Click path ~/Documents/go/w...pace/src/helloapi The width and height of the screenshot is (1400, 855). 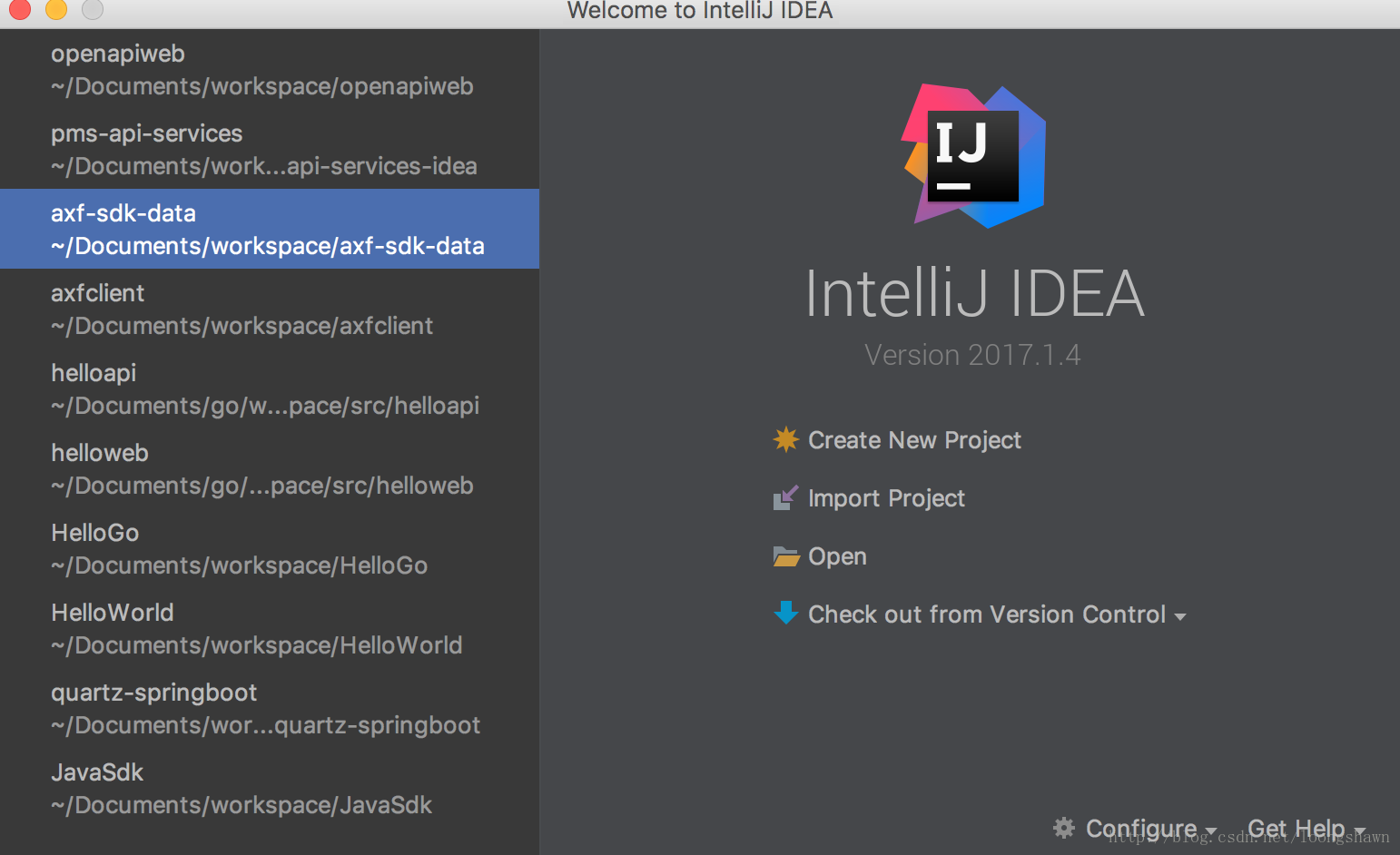[265, 406]
